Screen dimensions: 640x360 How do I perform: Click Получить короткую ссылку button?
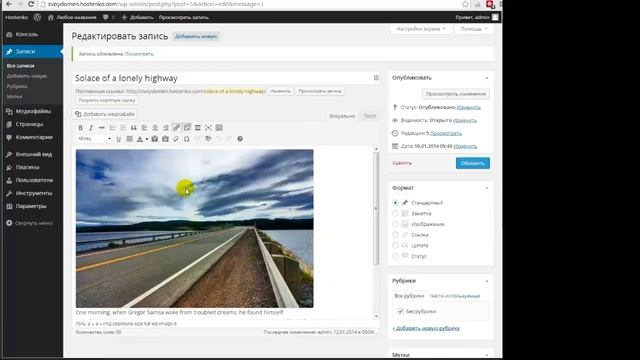[107, 100]
